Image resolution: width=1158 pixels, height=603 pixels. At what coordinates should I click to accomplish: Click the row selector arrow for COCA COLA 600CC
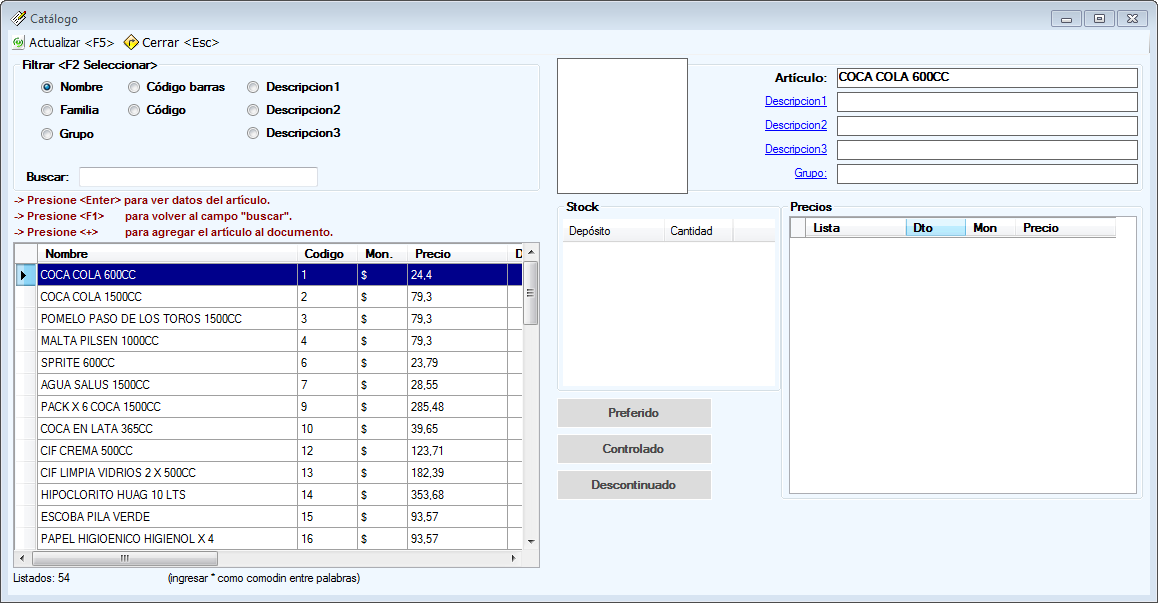[x=26, y=275]
